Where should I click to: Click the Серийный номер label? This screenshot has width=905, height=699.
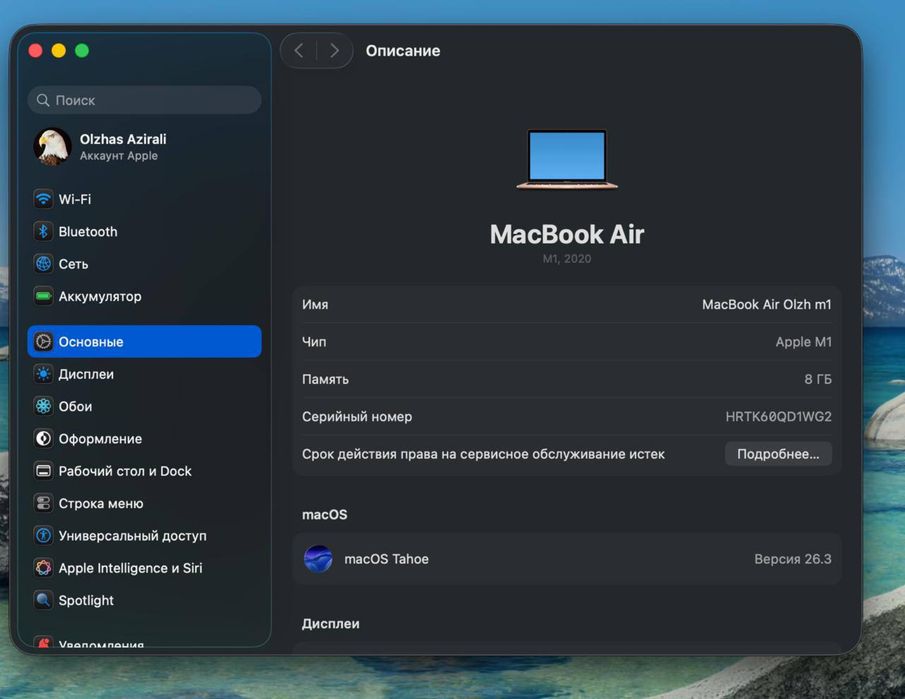[x=357, y=416]
